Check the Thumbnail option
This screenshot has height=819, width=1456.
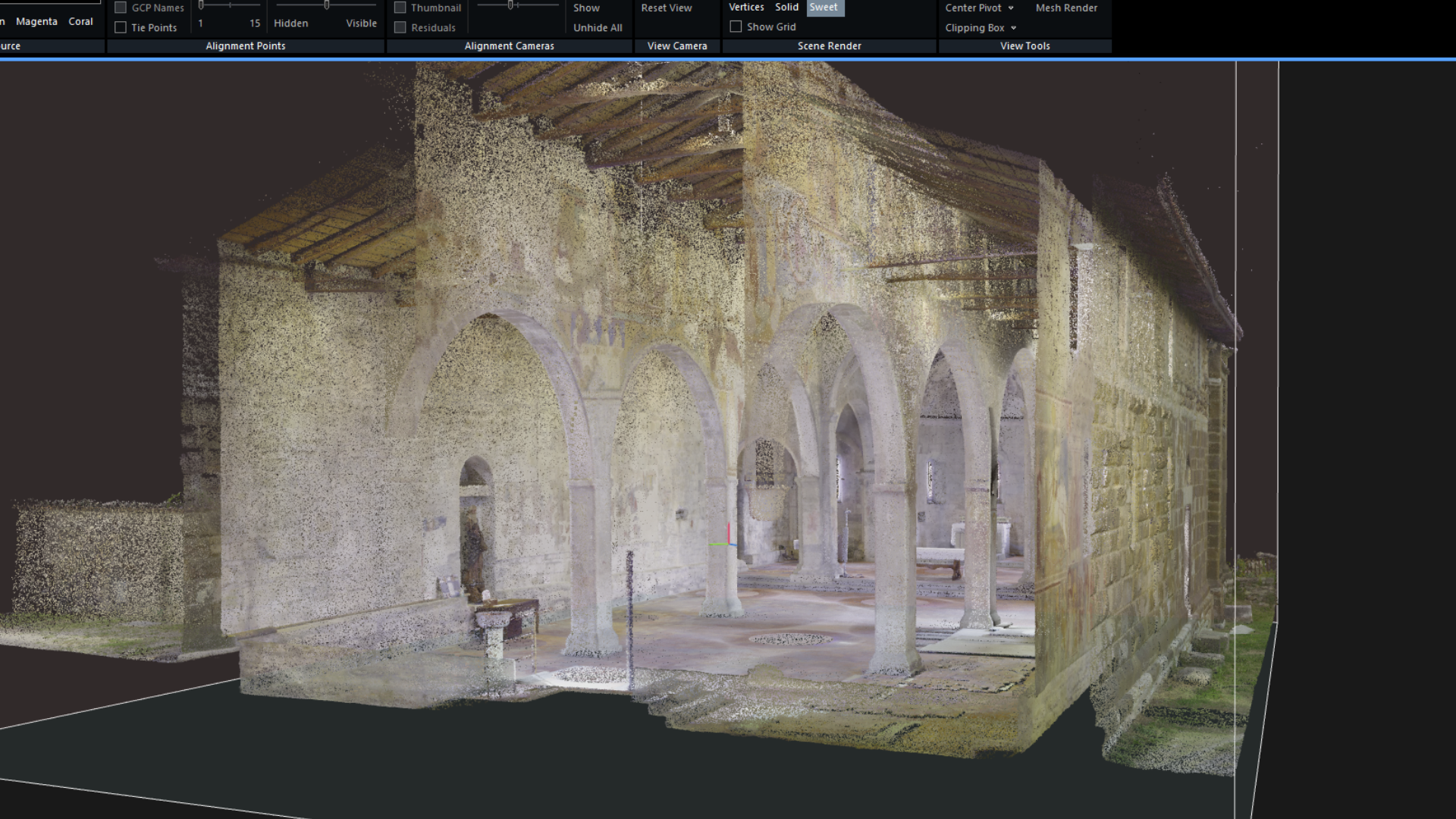point(400,8)
